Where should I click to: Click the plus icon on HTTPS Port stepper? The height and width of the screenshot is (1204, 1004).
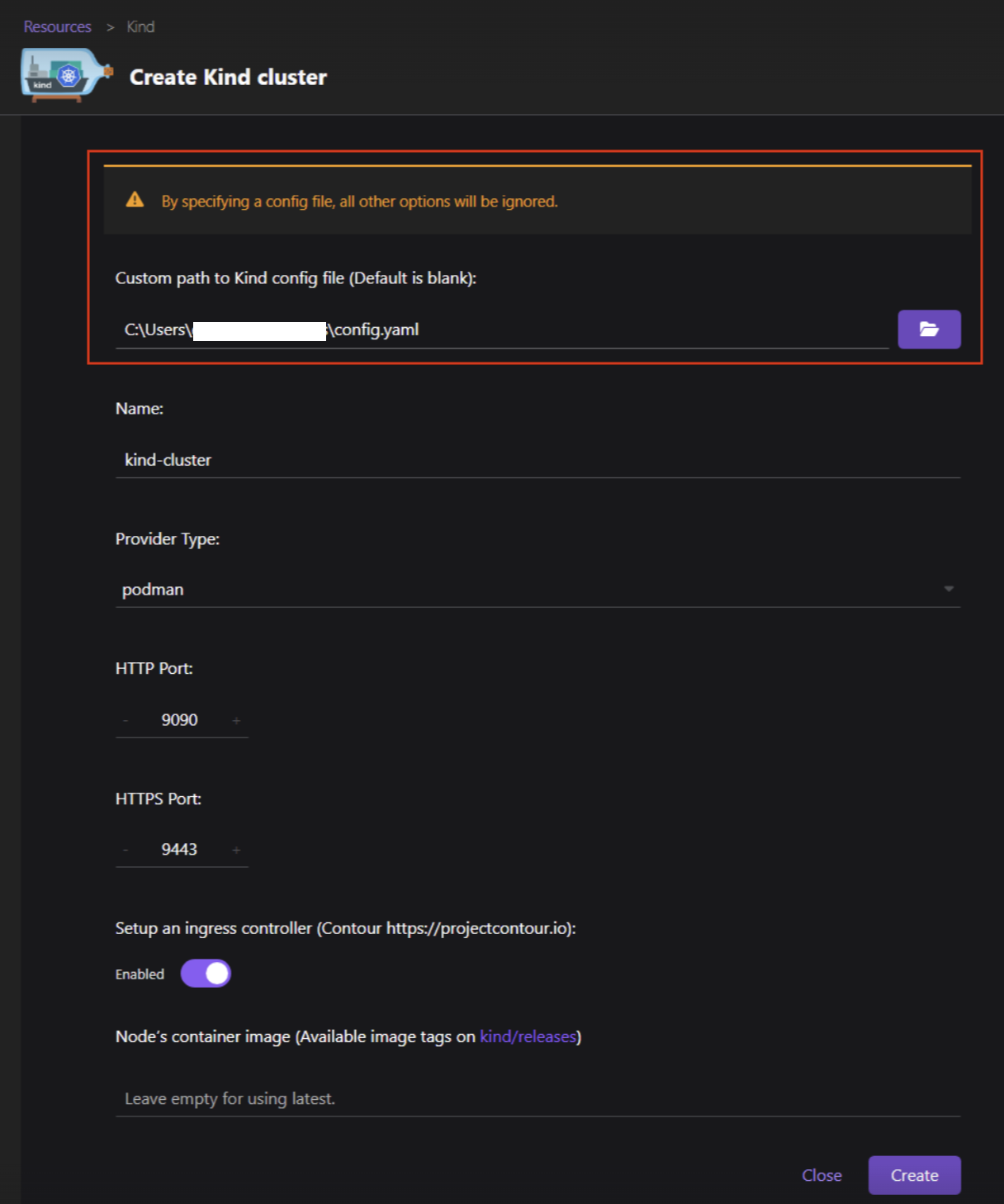(x=237, y=849)
